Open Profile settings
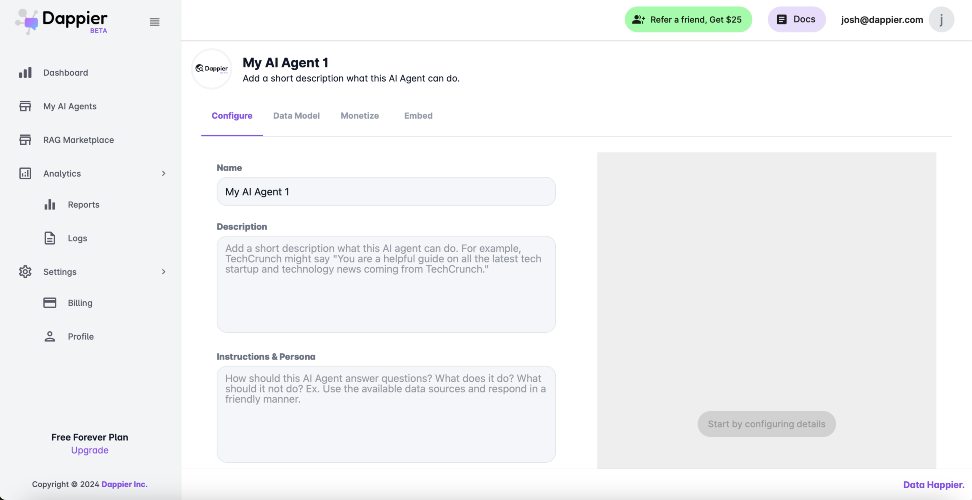The width and height of the screenshot is (972, 500). (x=81, y=336)
